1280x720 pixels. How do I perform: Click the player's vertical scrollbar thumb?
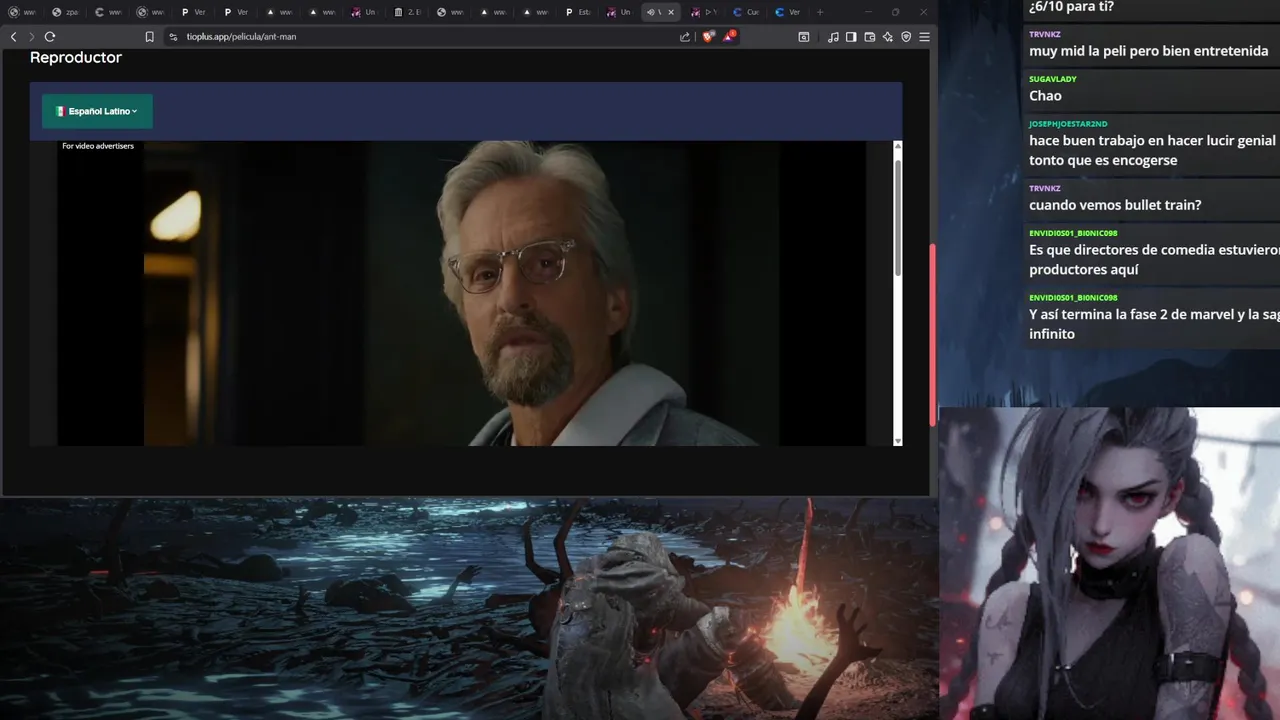tap(898, 216)
